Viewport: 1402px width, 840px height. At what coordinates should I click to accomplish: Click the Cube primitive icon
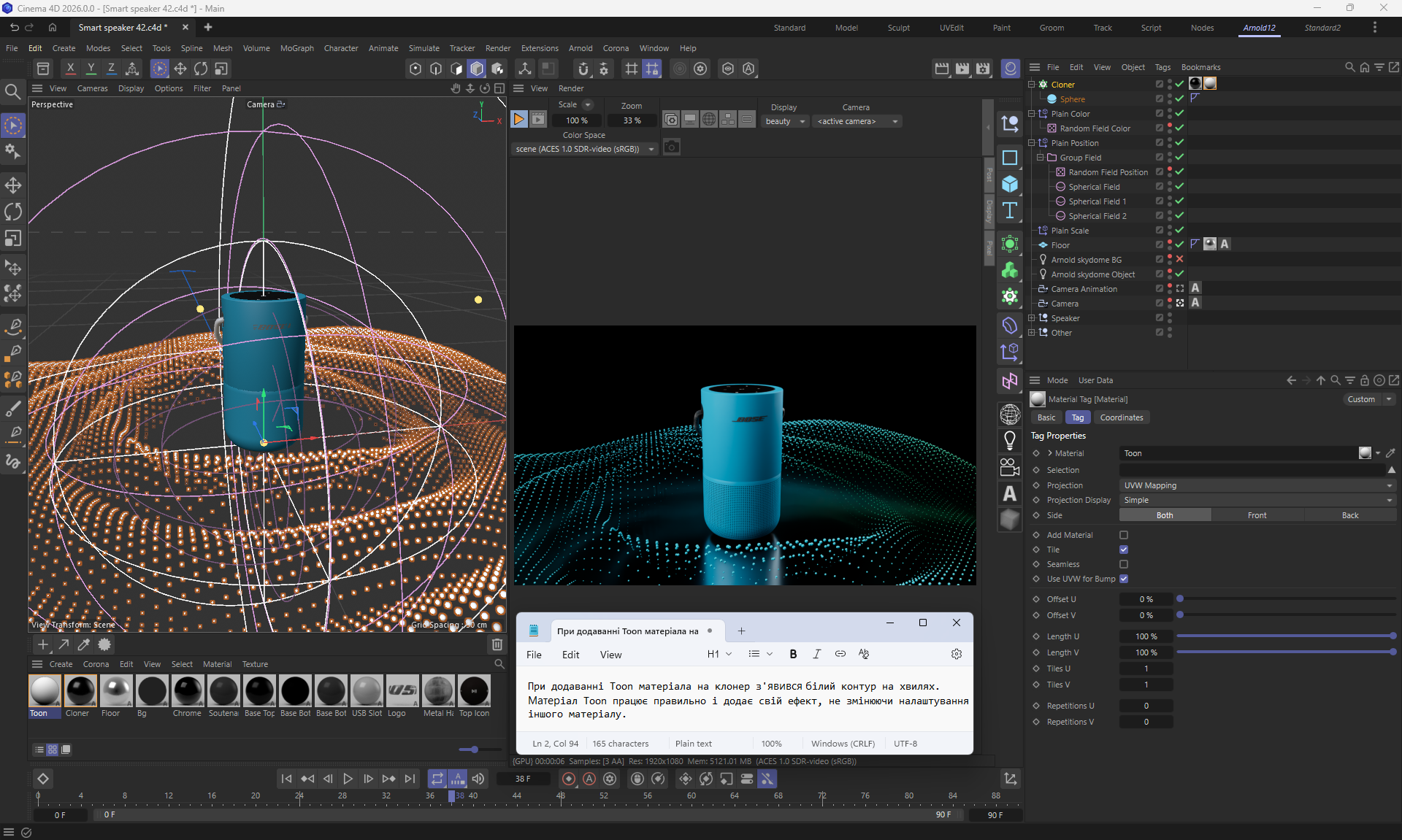coord(1010,184)
